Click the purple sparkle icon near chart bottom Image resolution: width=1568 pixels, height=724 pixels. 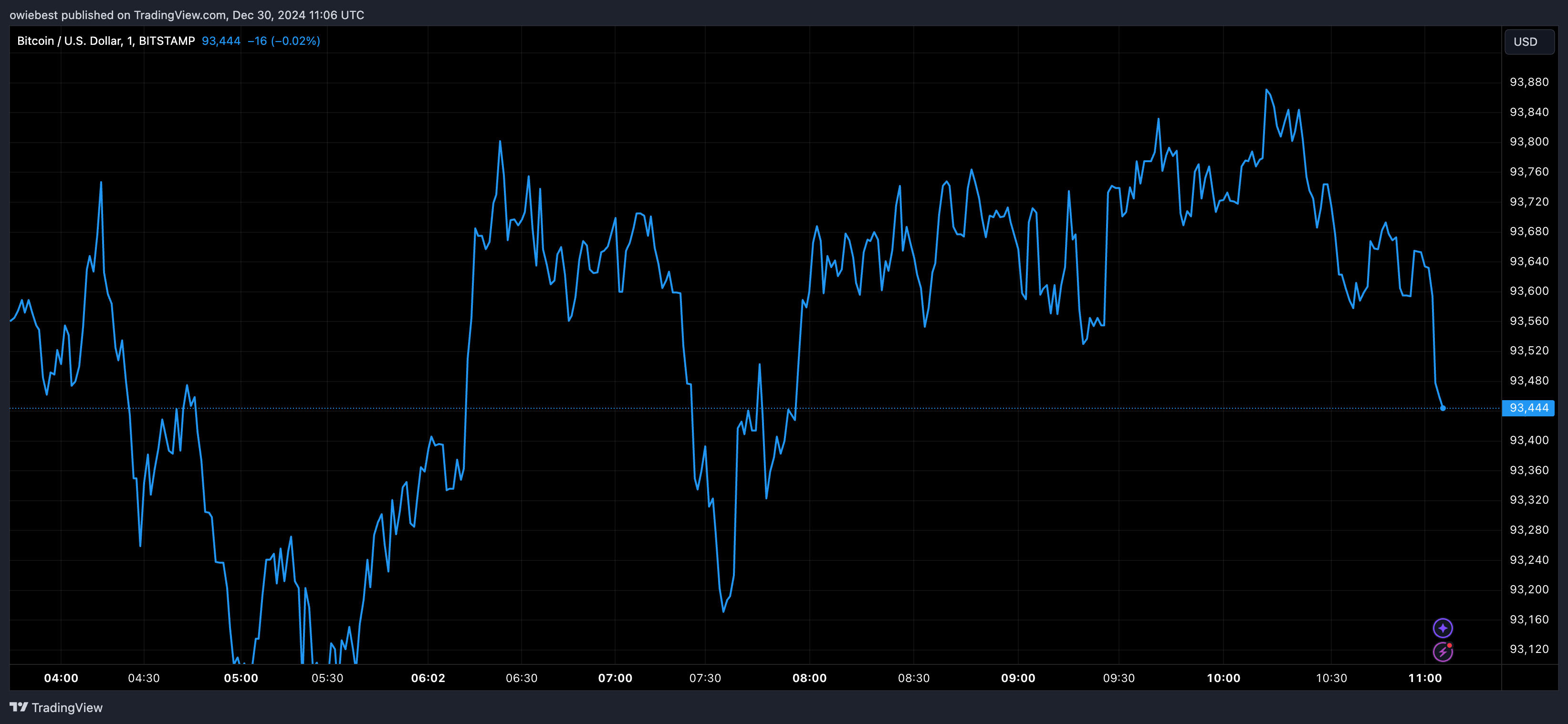[1443, 628]
